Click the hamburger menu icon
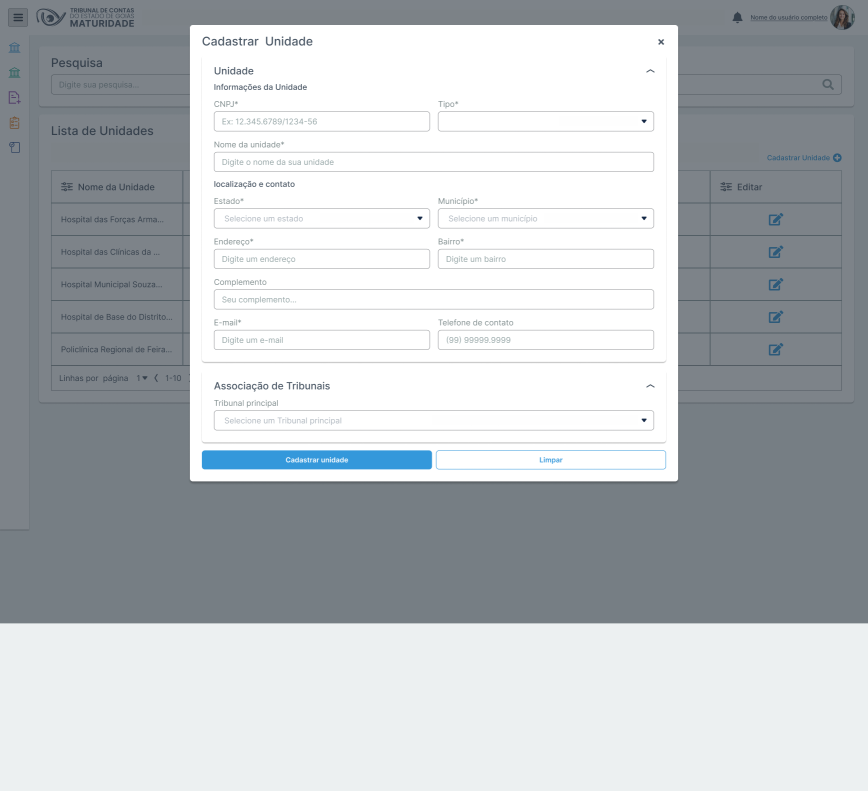Image resolution: width=868 pixels, height=791 pixels. pos(18,17)
